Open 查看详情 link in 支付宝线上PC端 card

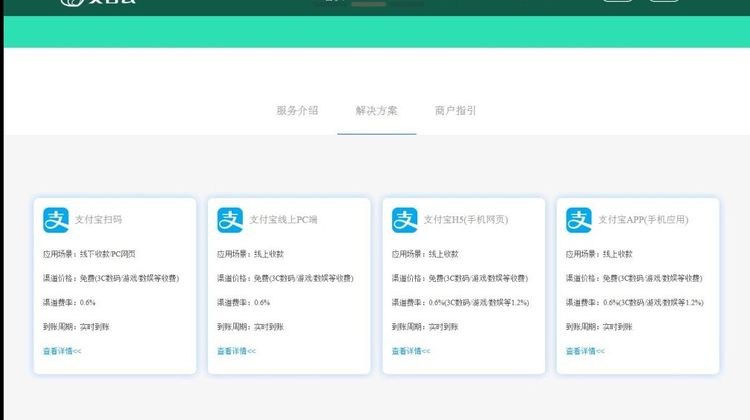point(237,351)
